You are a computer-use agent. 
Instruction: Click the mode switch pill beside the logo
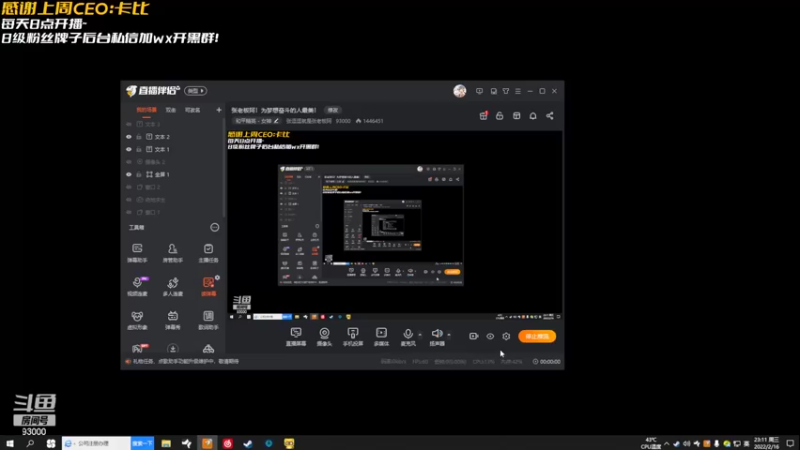point(195,91)
